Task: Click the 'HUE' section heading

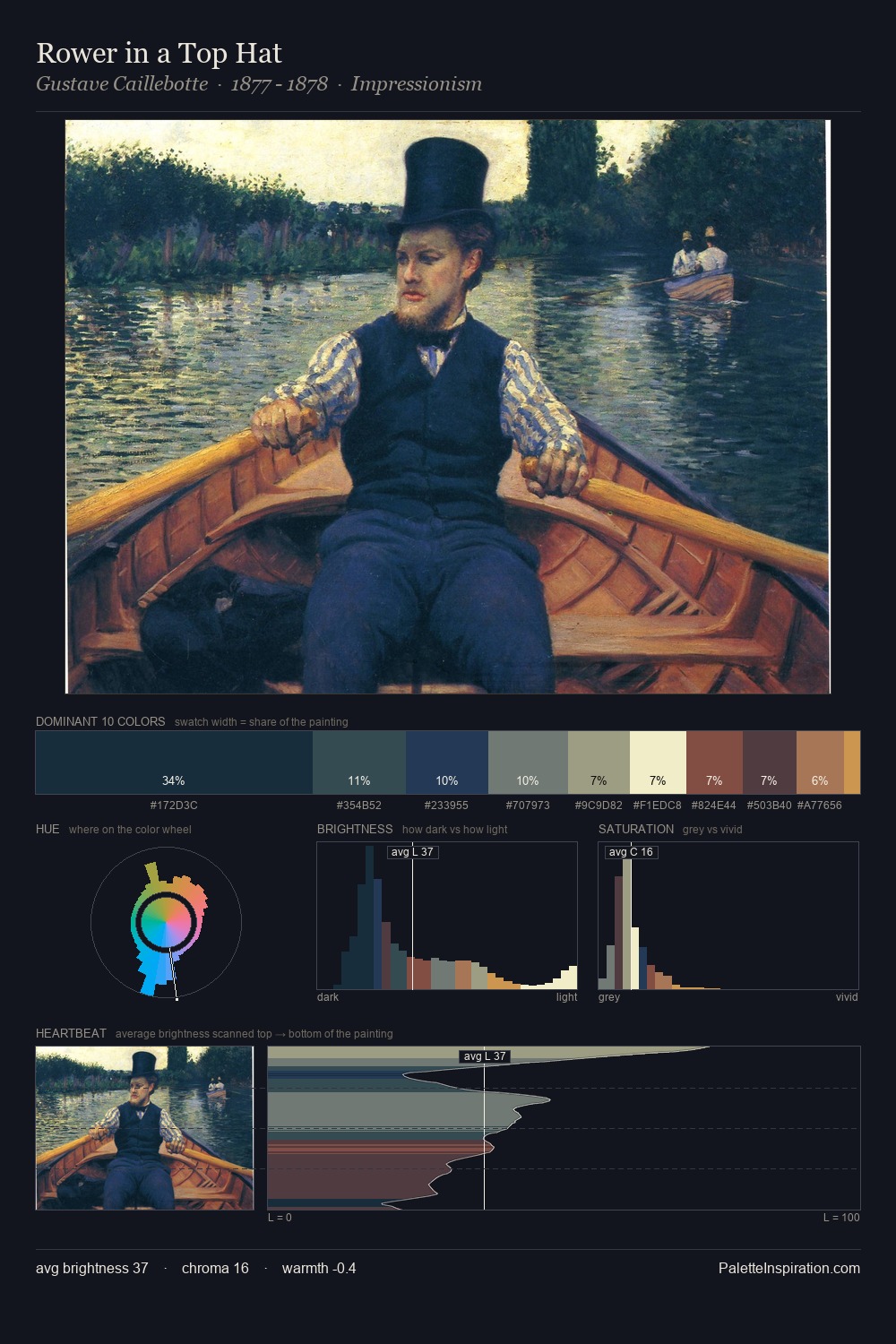Action: (47, 829)
